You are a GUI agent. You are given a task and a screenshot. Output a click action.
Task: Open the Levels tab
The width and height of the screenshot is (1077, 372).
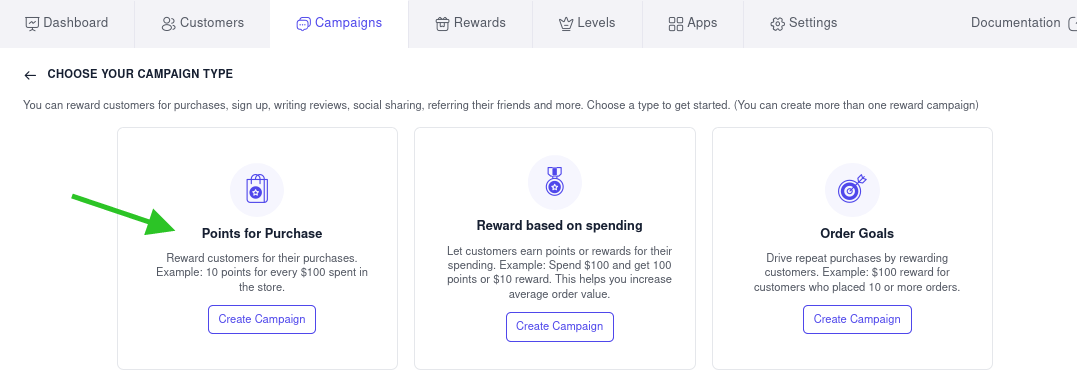[587, 23]
